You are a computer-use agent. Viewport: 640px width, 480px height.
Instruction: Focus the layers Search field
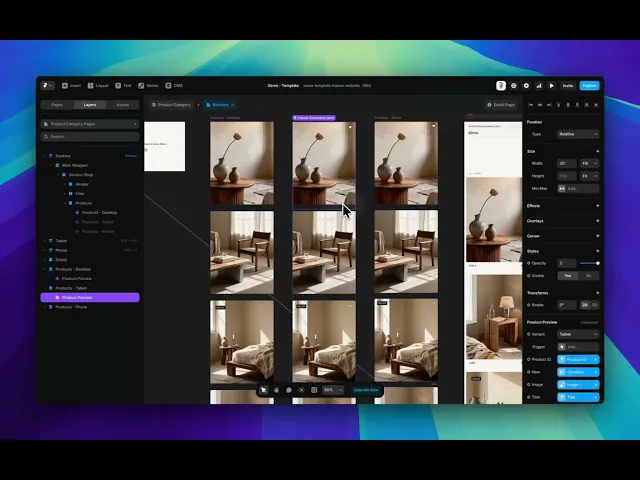tap(90, 137)
